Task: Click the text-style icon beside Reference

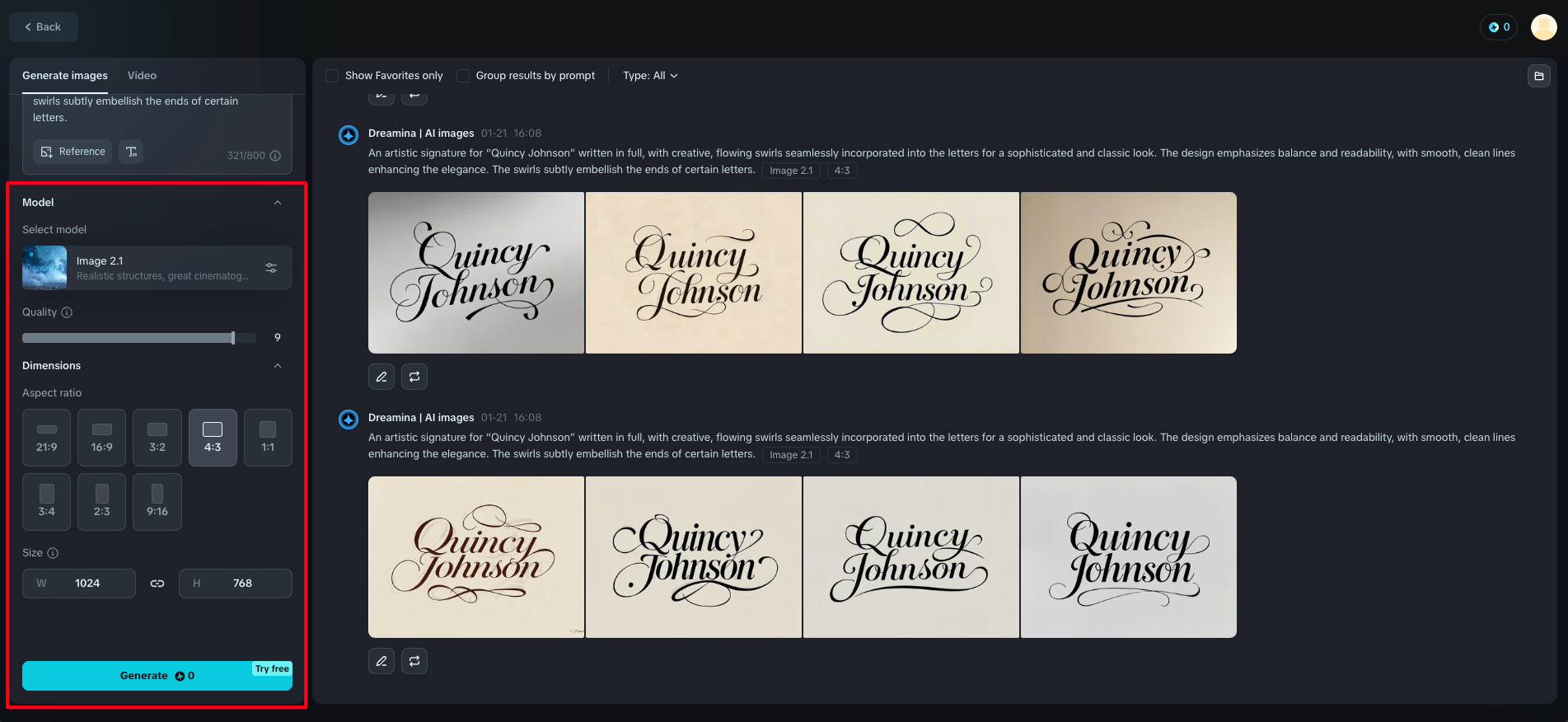Action: click(x=131, y=152)
